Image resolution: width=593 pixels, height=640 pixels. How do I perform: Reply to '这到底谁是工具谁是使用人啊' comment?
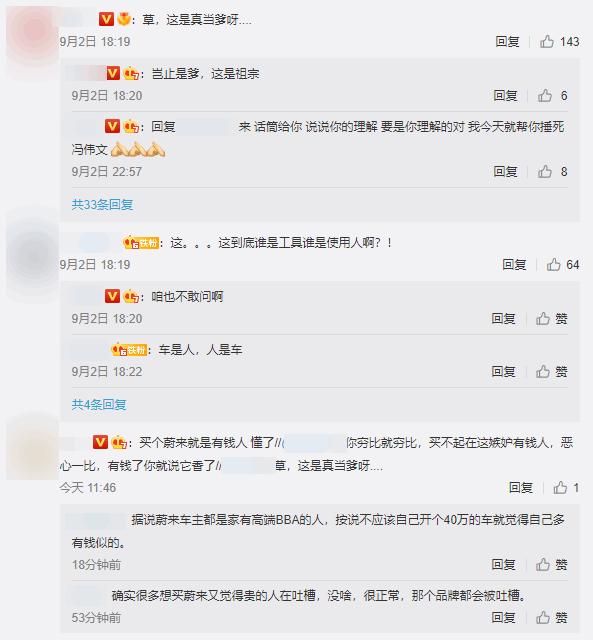[x=514, y=264]
